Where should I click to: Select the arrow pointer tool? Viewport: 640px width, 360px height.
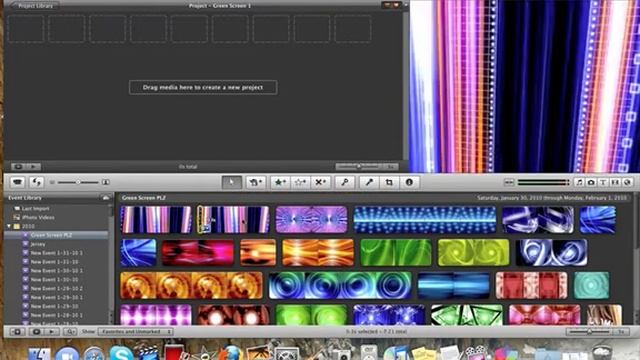point(231,182)
